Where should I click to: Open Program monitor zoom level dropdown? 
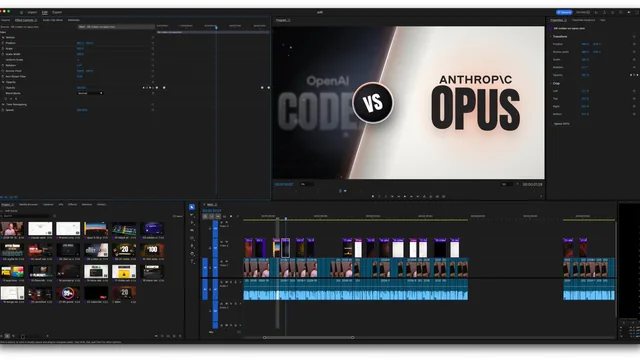click(x=307, y=184)
